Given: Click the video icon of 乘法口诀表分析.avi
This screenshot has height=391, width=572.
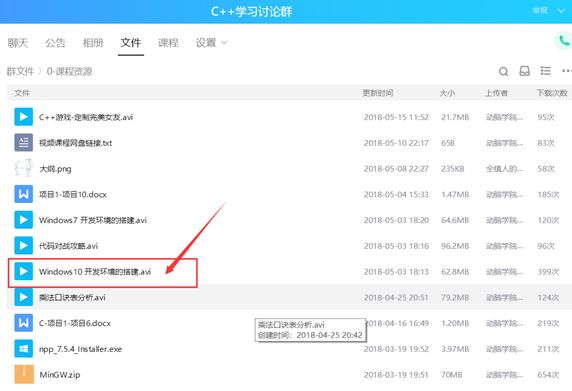Looking at the screenshot, I should point(24,297).
